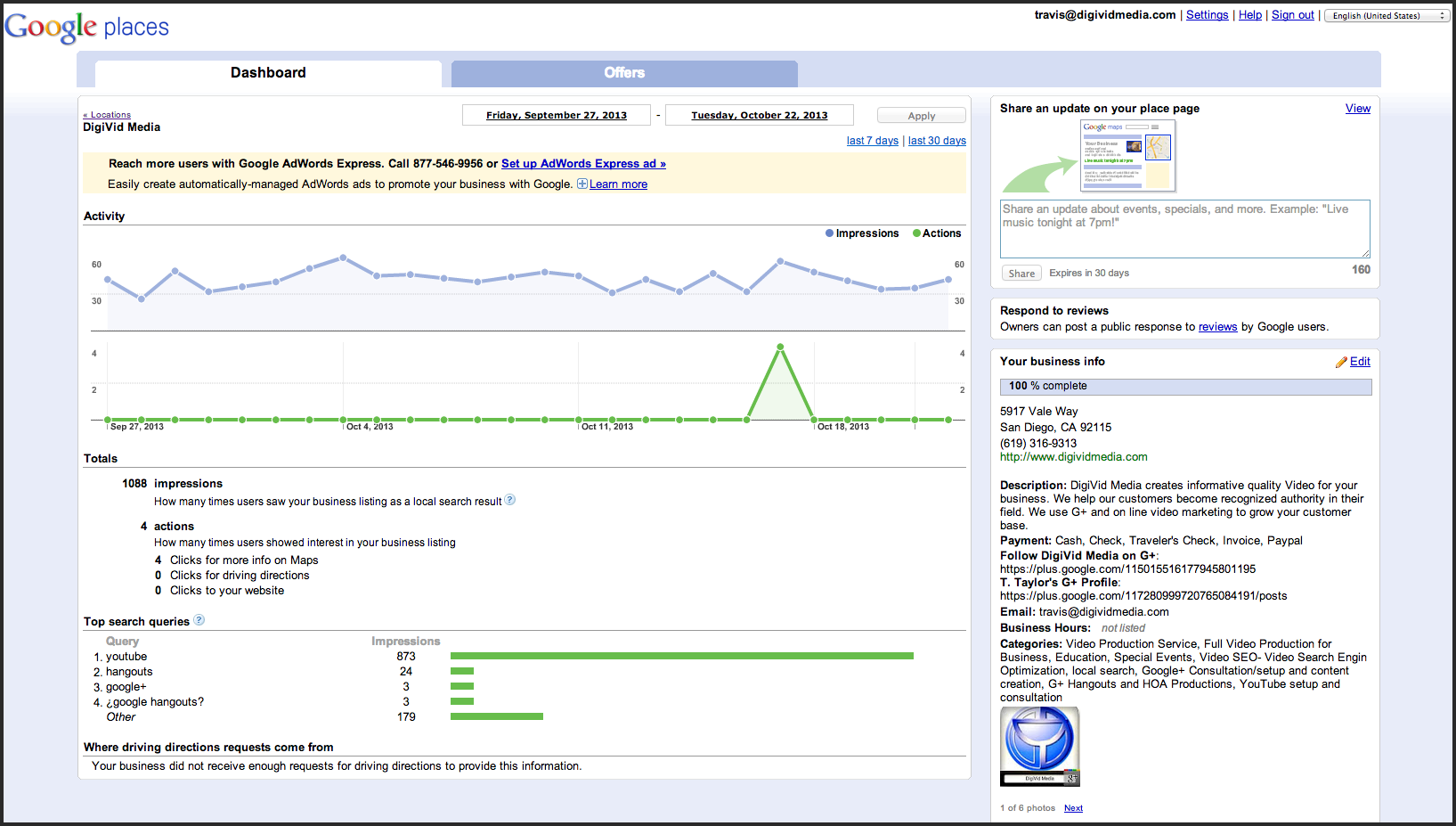Click the update text box

pyautogui.click(x=1185, y=229)
